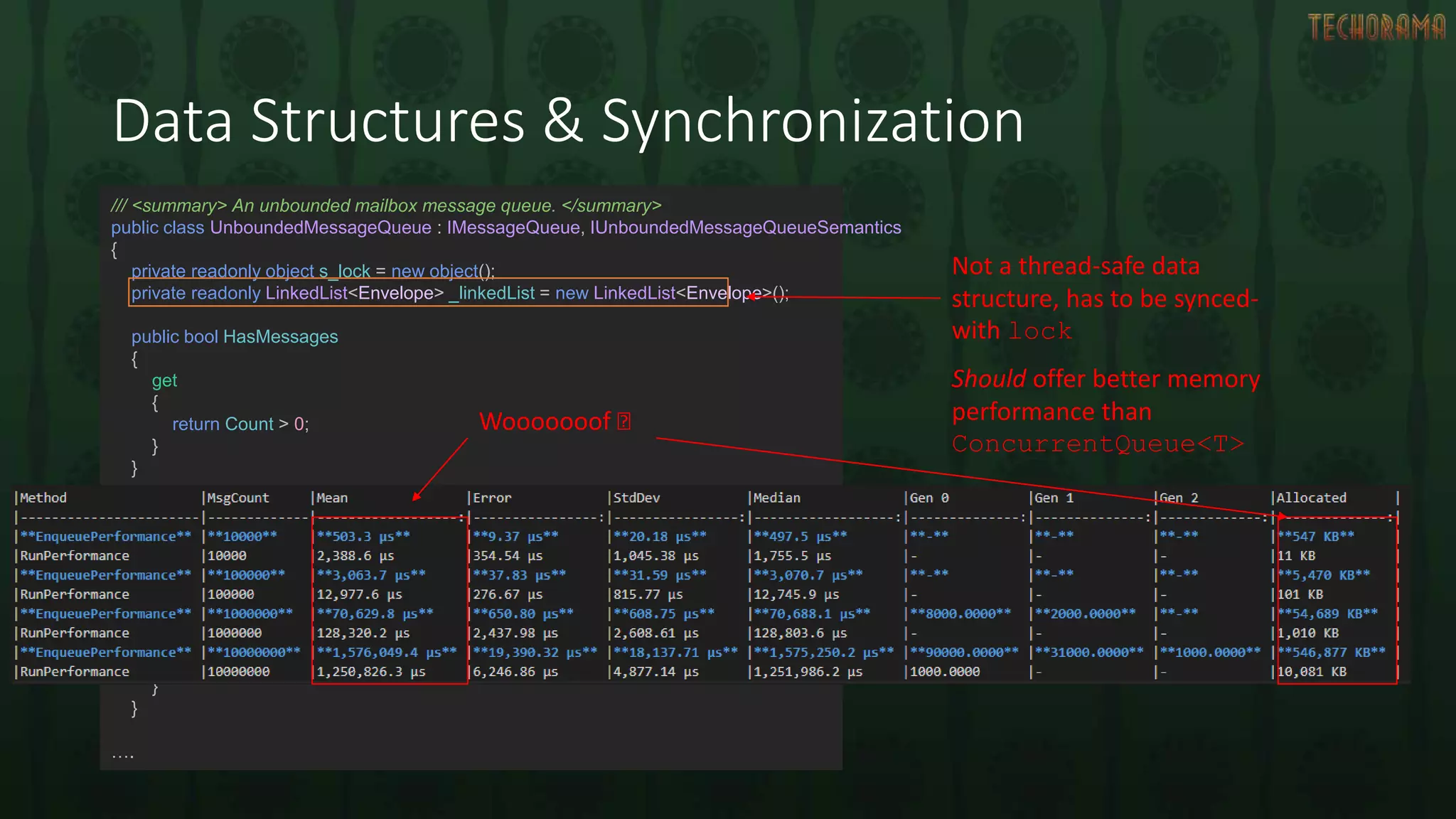Image resolution: width=1456 pixels, height=819 pixels.
Task: Click StdDev value '1,045.38 μs'
Action: coord(656,555)
